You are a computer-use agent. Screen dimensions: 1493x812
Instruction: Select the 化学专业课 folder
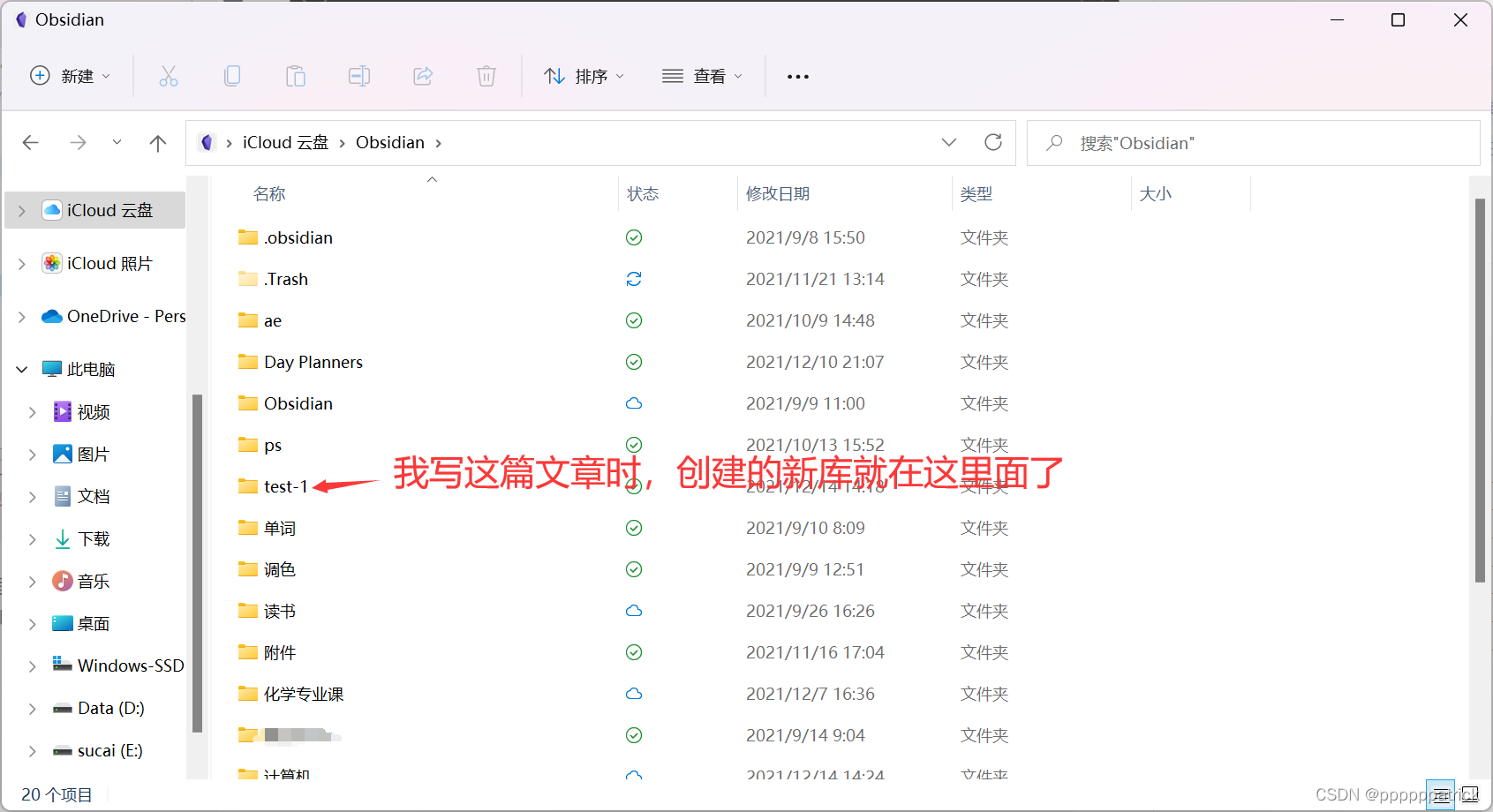coord(304,694)
